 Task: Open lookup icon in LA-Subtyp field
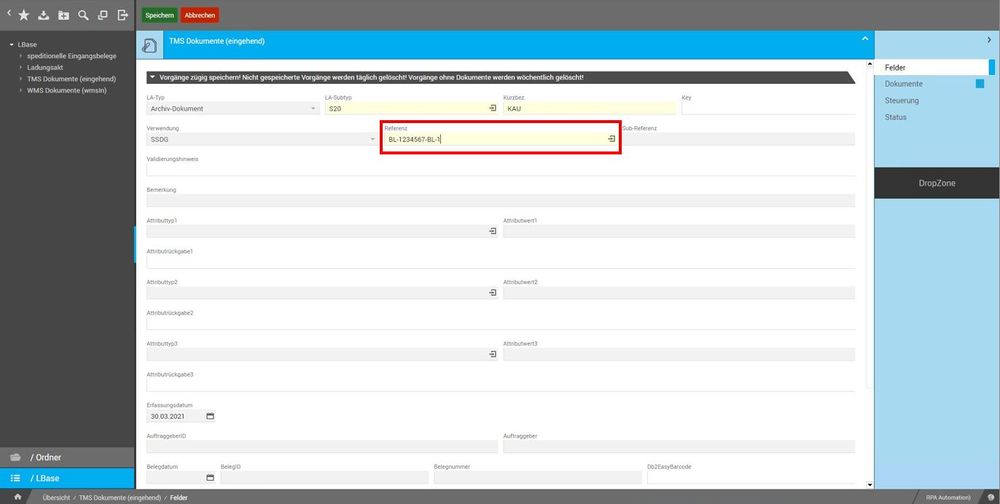pyautogui.click(x=492, y=108)
